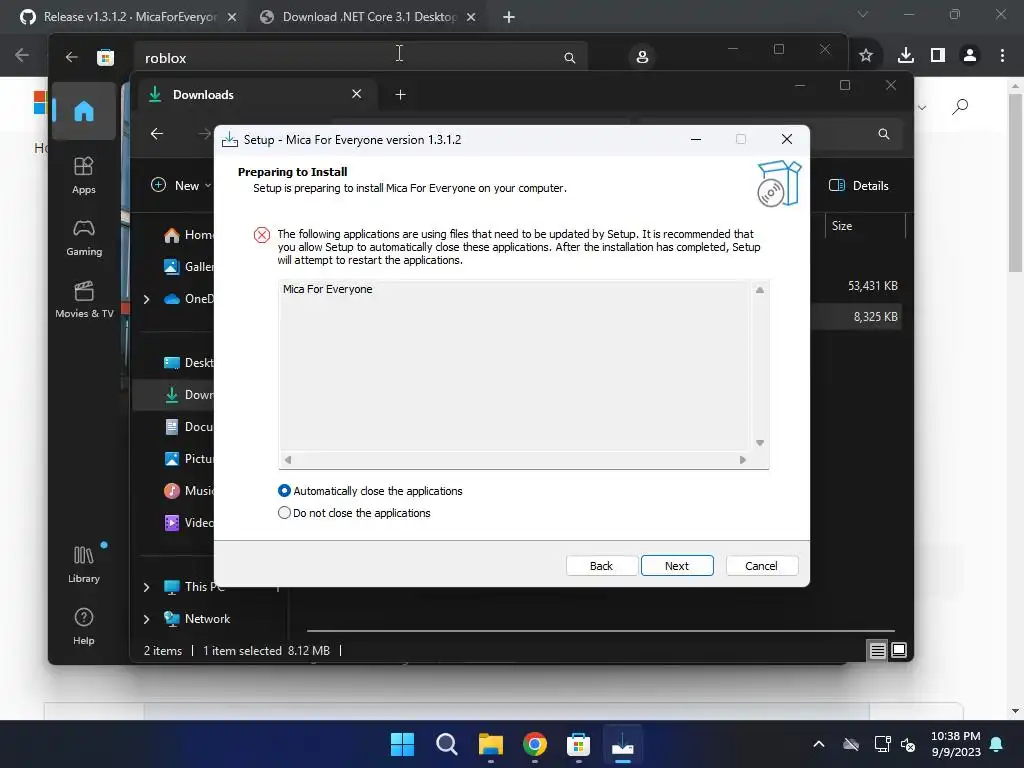Click scroll left arrow in application list
This screenshot has width=1024, height=768.
(288, 460)
